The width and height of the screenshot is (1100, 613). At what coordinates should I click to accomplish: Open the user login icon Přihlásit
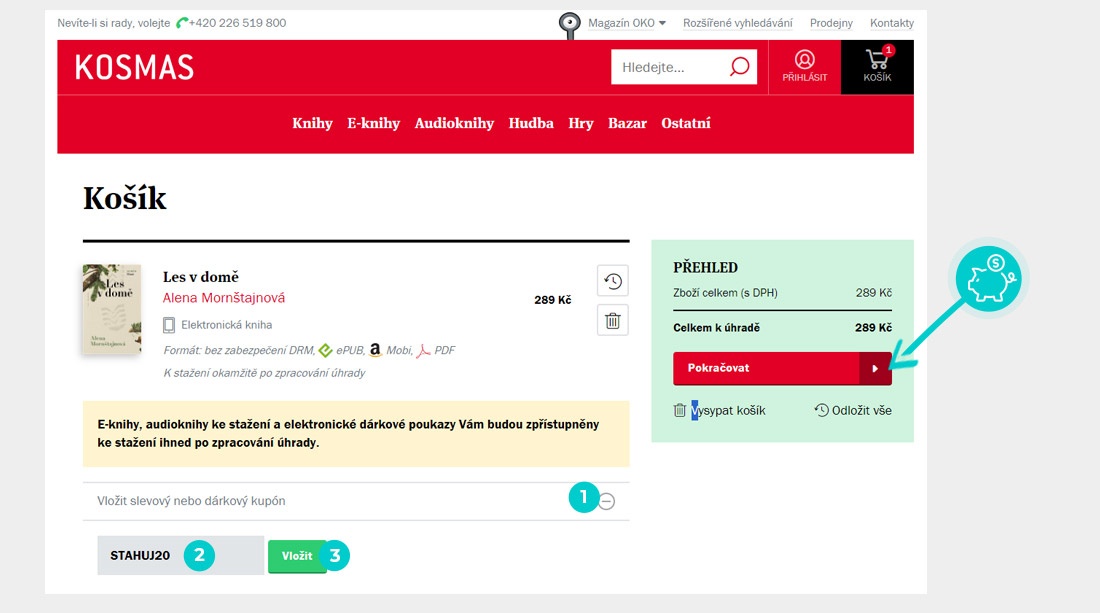[x=804, y=66]
